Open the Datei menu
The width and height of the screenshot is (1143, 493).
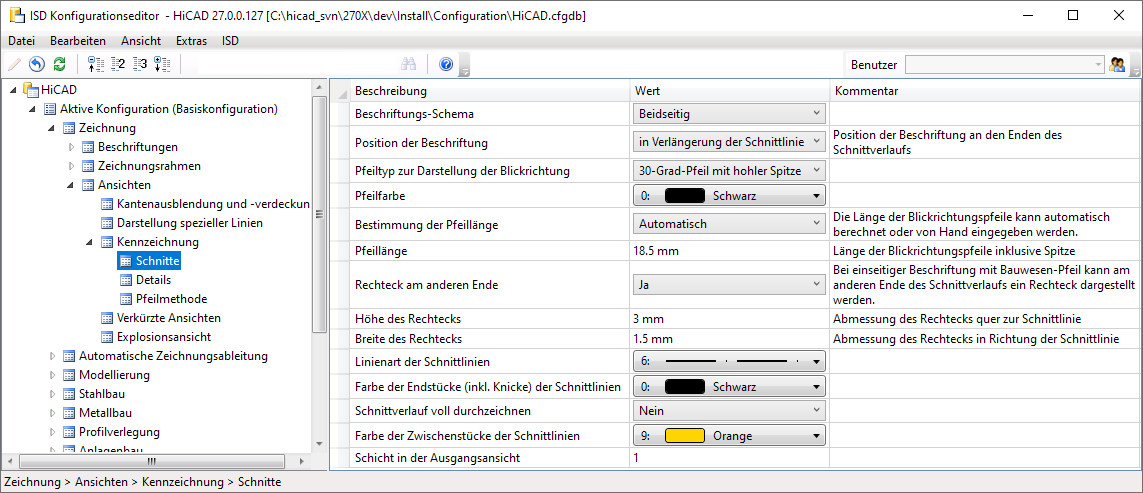tap(21, 41)
